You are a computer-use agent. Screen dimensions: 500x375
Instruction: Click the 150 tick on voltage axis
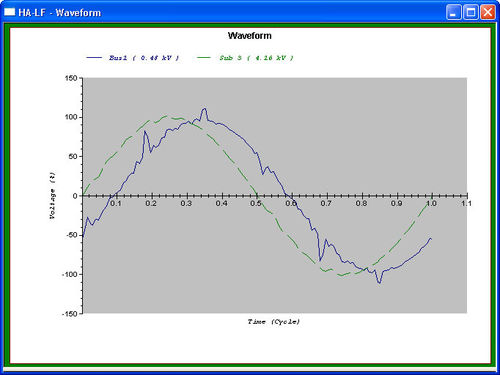click(71, 78)
